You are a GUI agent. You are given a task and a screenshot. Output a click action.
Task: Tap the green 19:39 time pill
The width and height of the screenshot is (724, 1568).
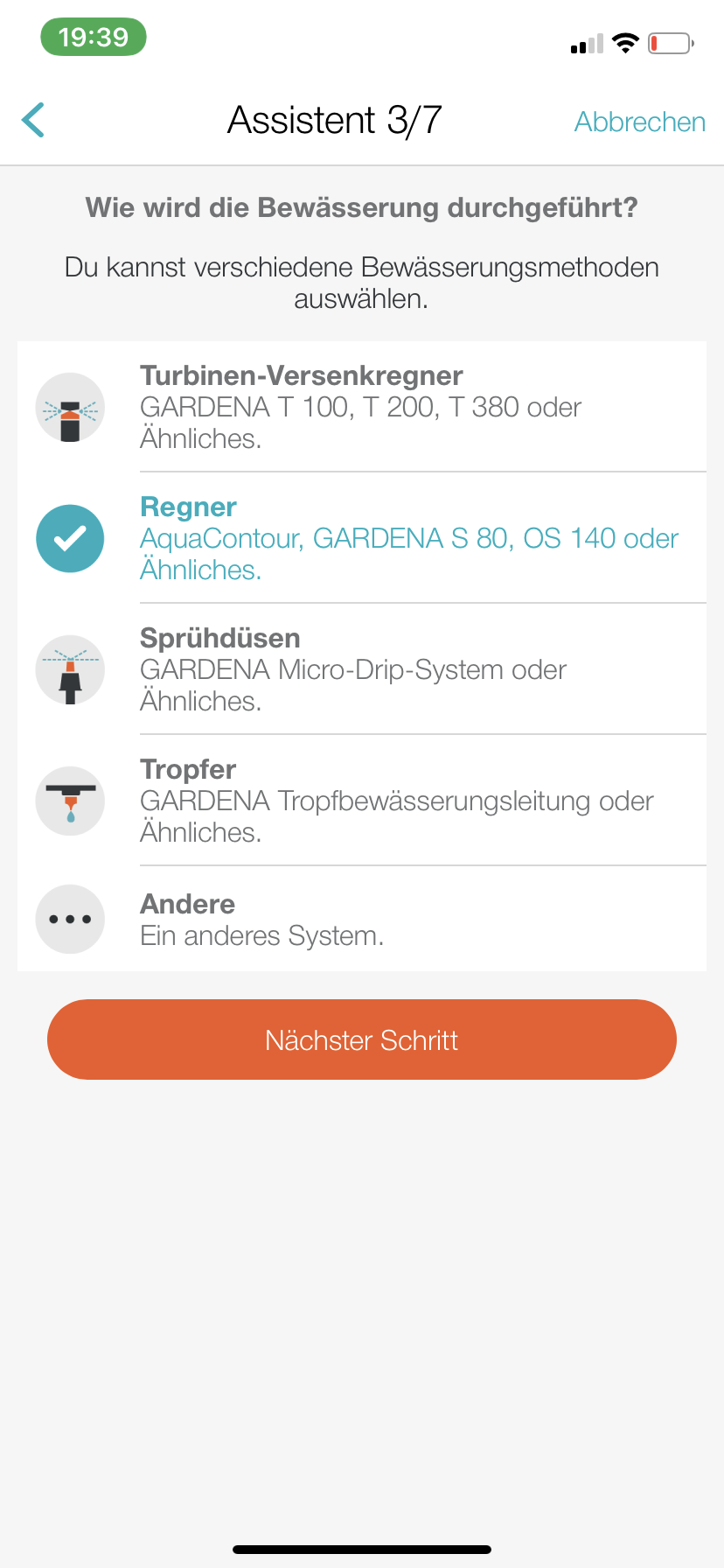tap(94, 38)
